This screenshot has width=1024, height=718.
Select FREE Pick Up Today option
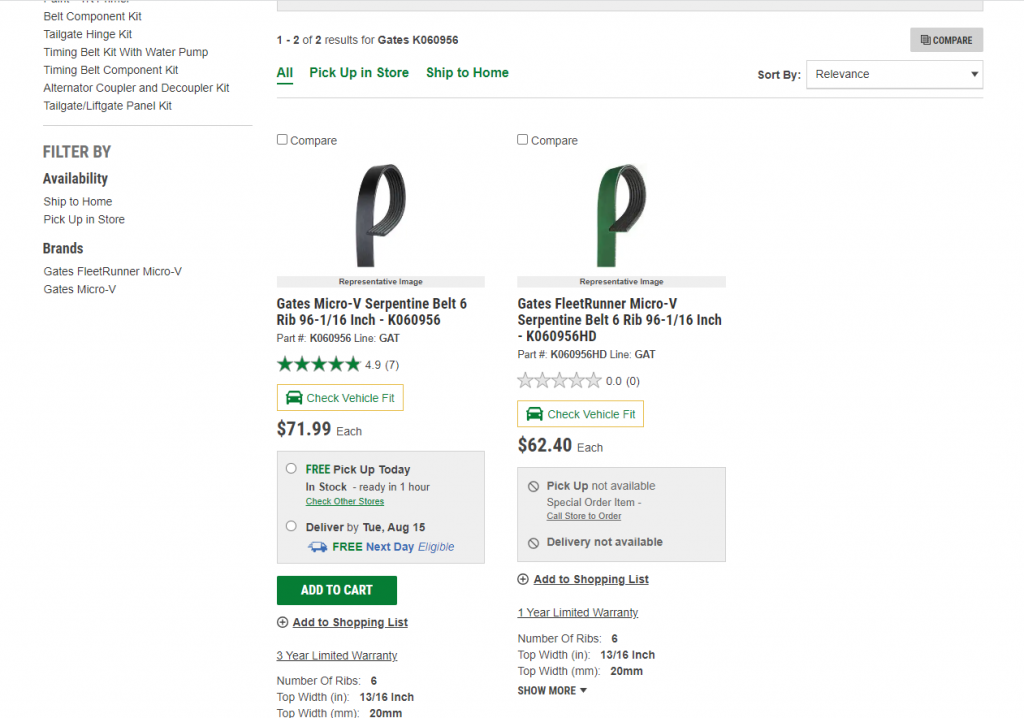(291, 468)
